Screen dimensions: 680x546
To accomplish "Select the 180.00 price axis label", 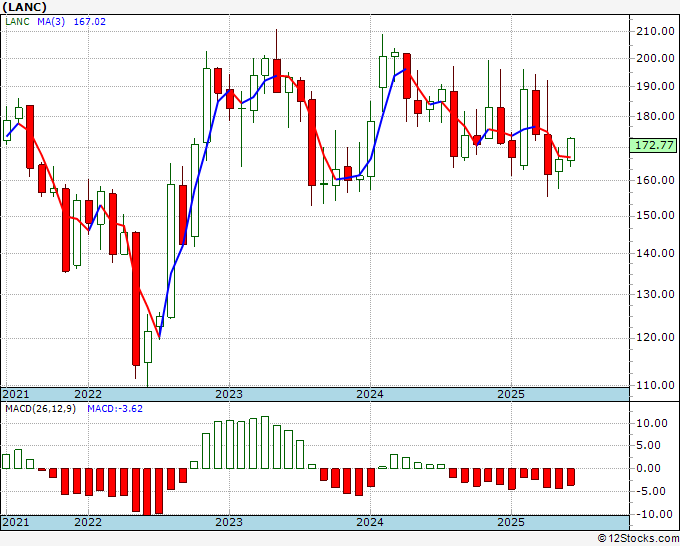I will point(655,116).
